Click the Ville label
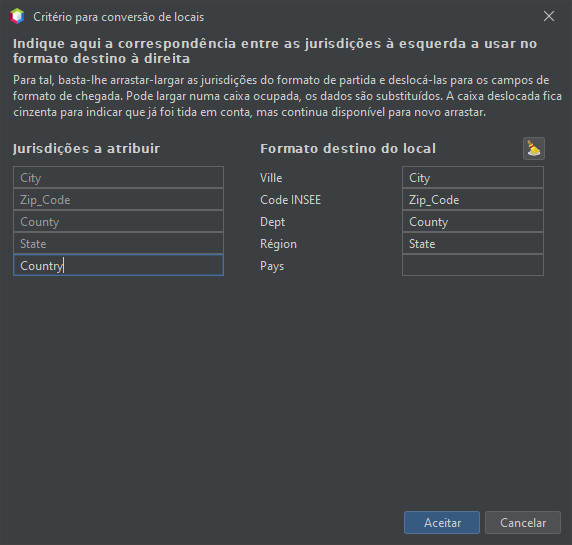 (271, 178)
